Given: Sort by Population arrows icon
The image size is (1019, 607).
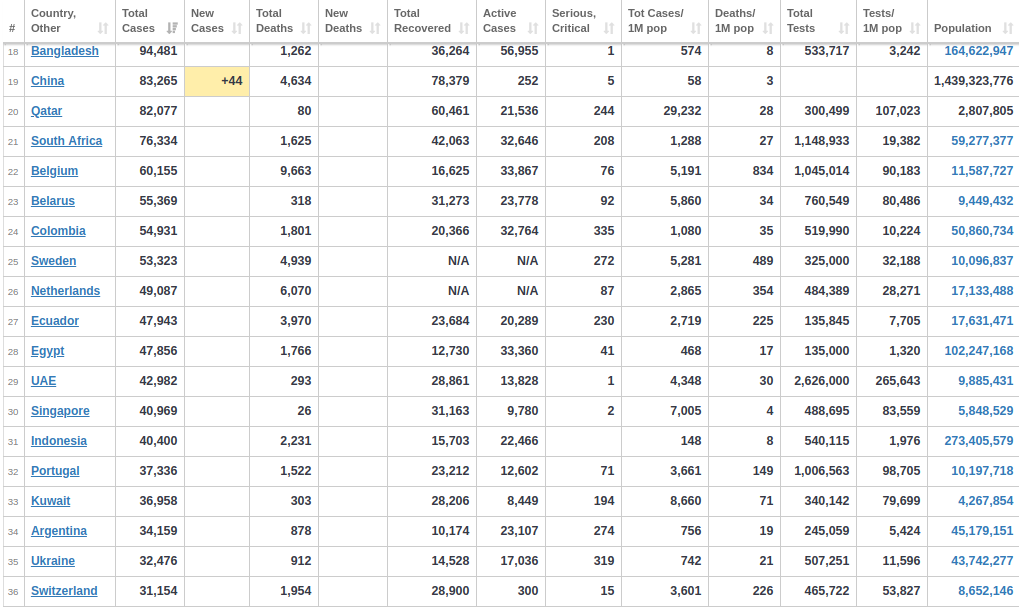Looking at the screenshot, I should tap(1008, 29).
